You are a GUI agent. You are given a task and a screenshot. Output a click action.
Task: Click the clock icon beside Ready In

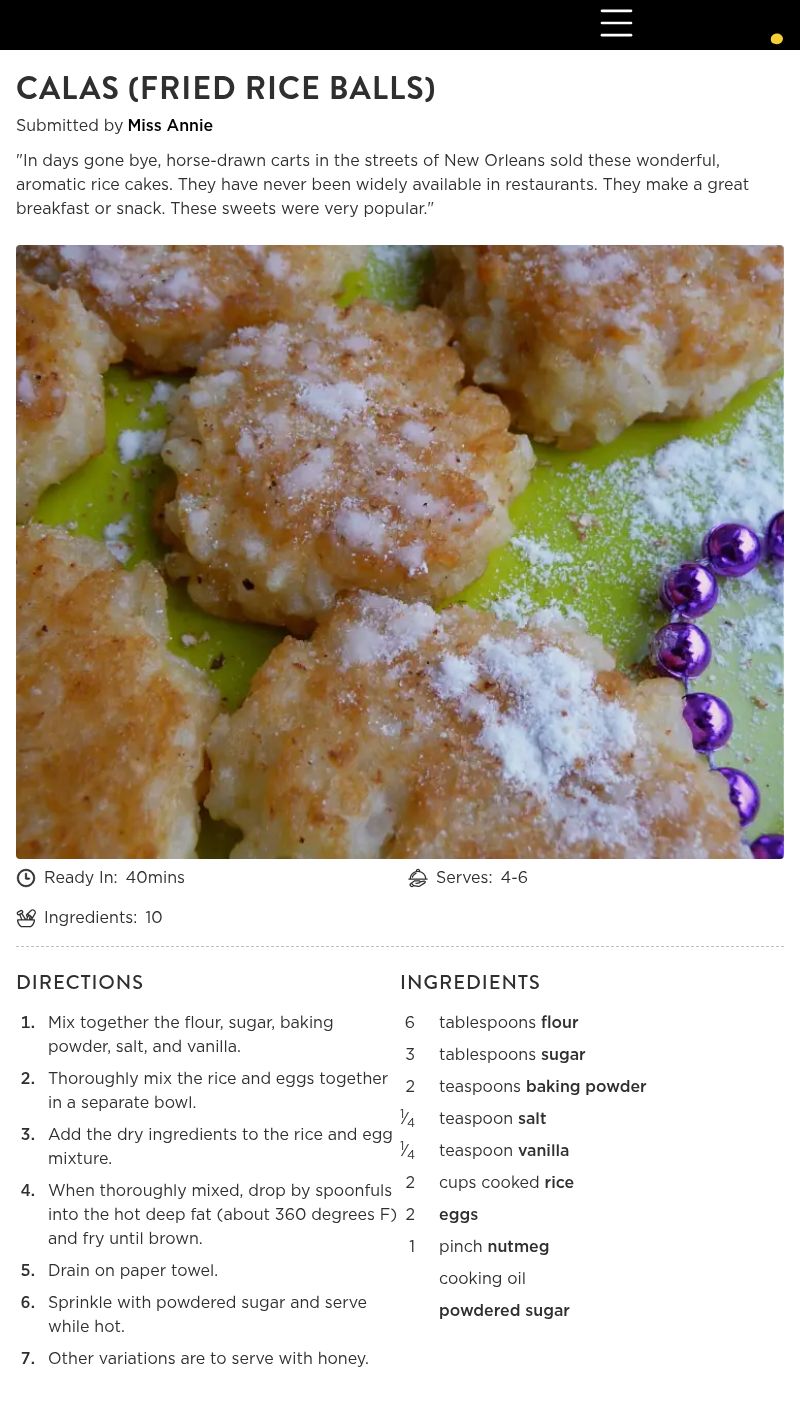(x=26, y=878)
